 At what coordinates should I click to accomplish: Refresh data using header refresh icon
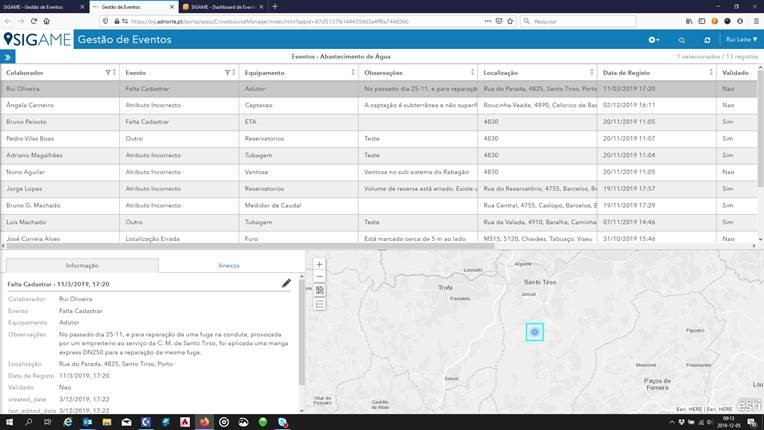[707, 39]
